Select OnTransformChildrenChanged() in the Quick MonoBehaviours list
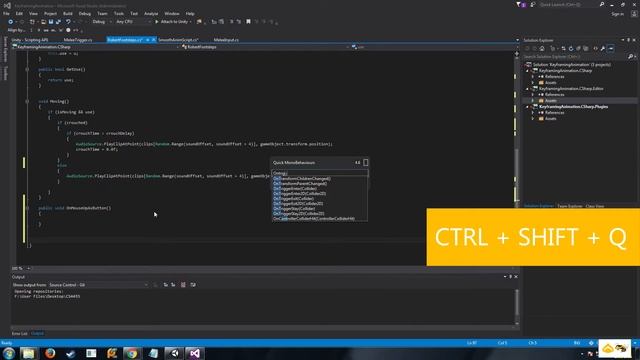The width and height of the screenshot is (640, 360). coord(302,178)
